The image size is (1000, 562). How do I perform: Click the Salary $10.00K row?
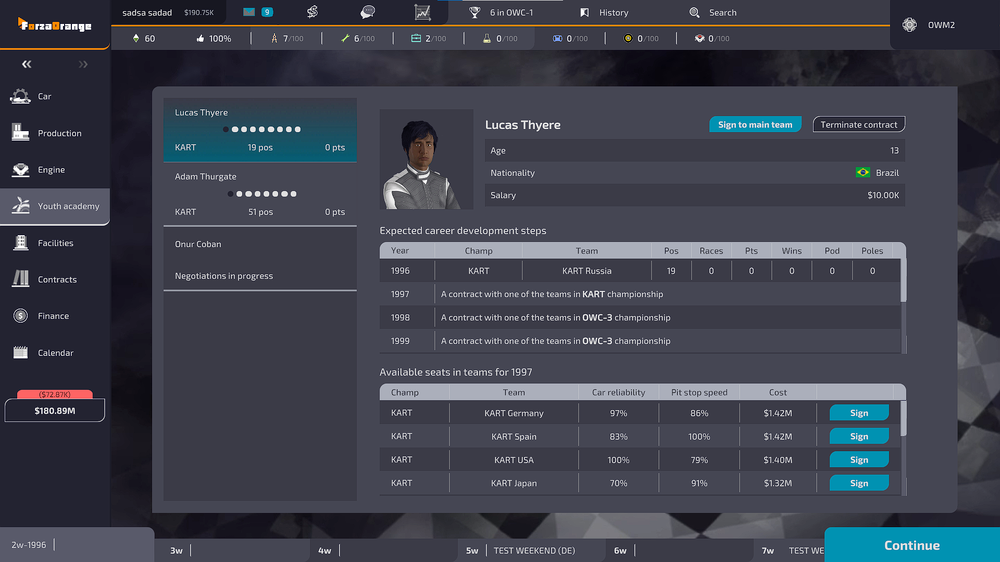[695, 195]
